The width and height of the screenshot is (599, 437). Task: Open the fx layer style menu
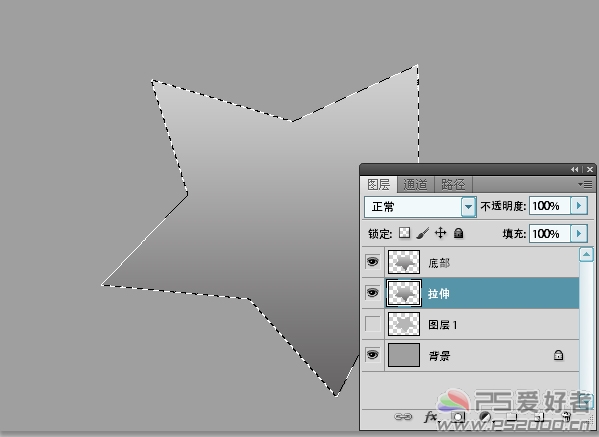coord(431,417)
